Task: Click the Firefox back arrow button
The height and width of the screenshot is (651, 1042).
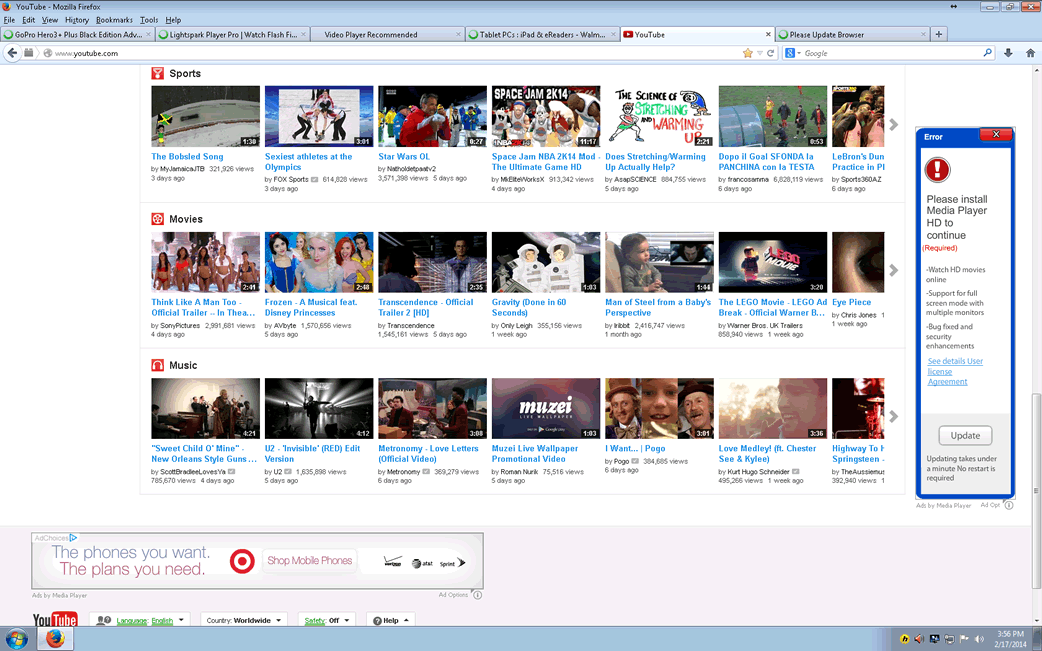Action: (13, 53)
